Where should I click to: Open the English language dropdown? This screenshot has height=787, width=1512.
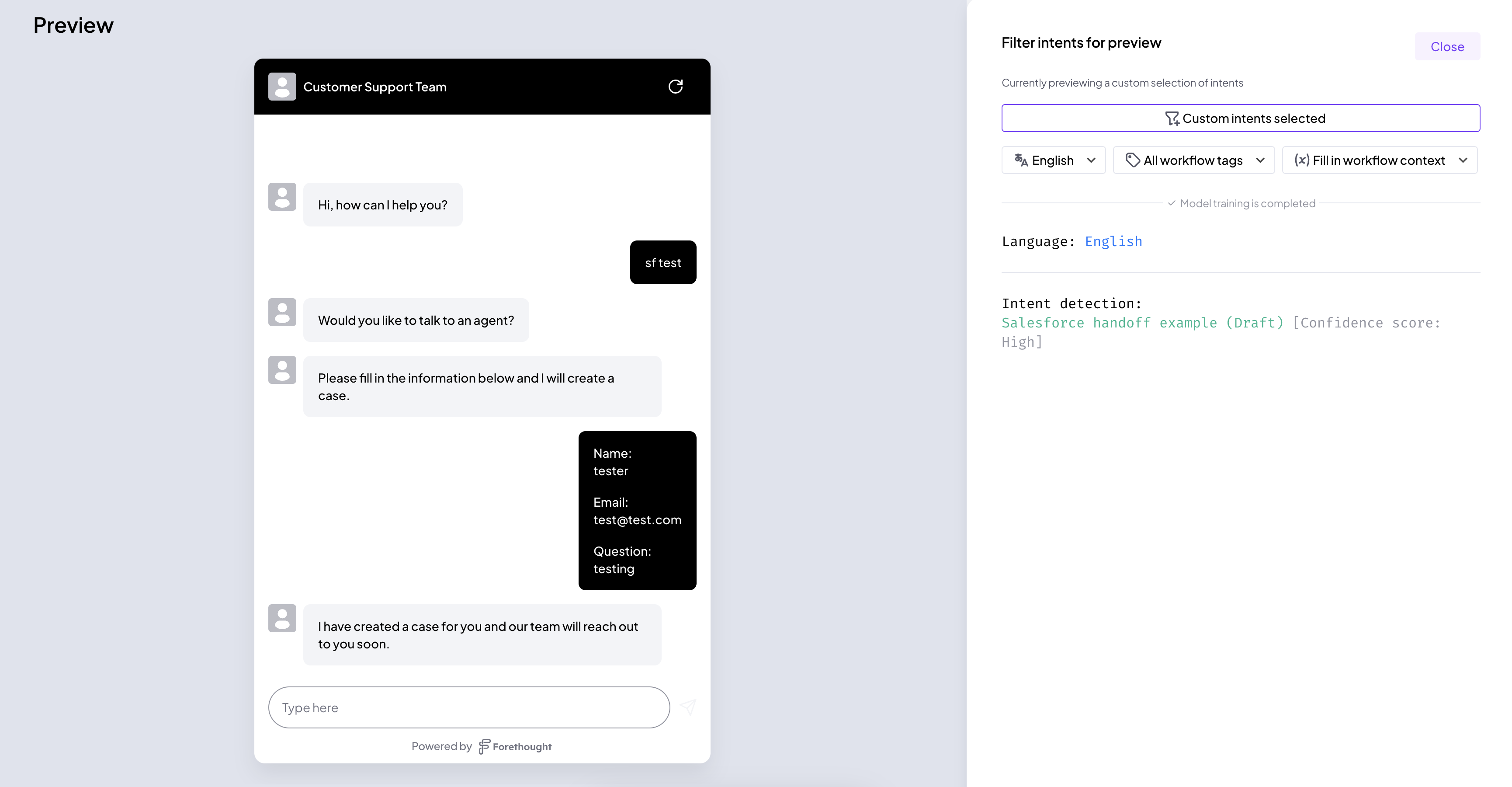pos(1054,160)
